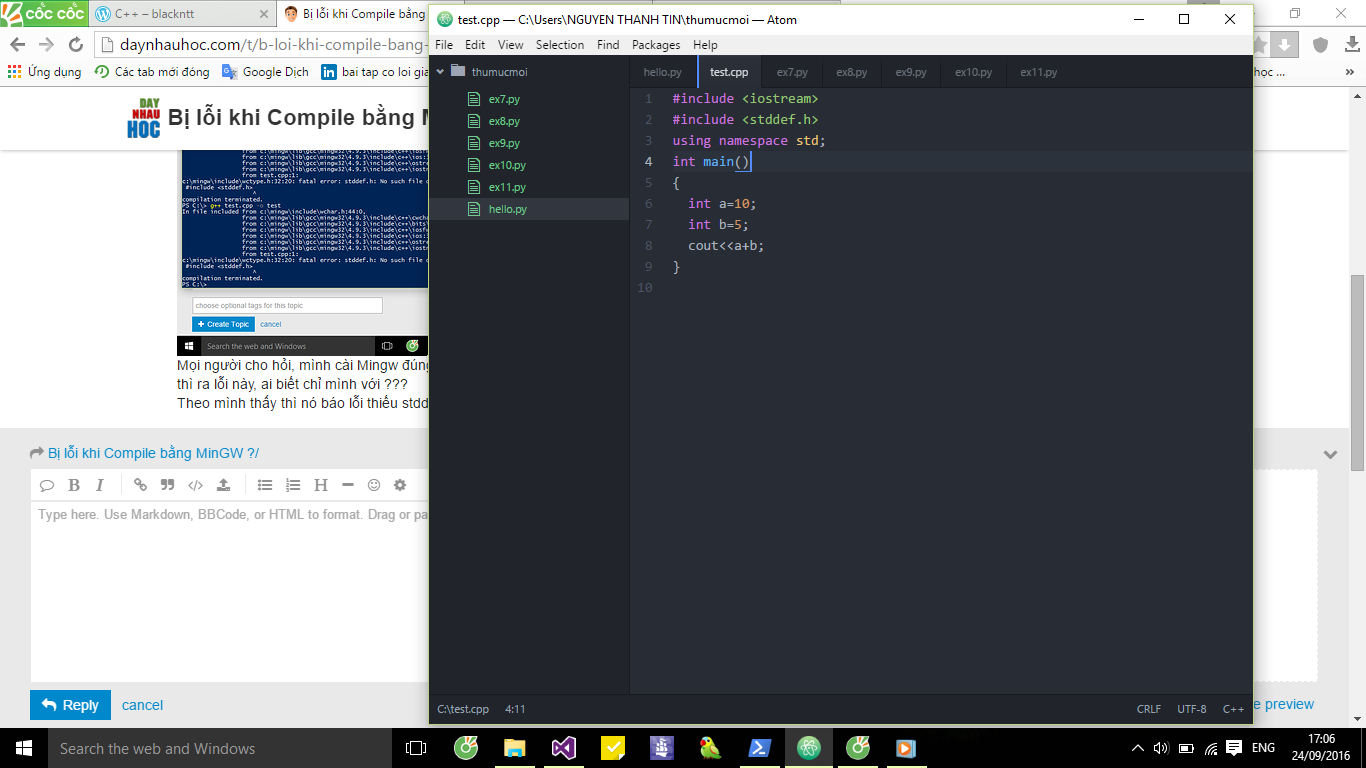1366x768 pixels.
Task: Click the blue Reply button
Action: 70,705
